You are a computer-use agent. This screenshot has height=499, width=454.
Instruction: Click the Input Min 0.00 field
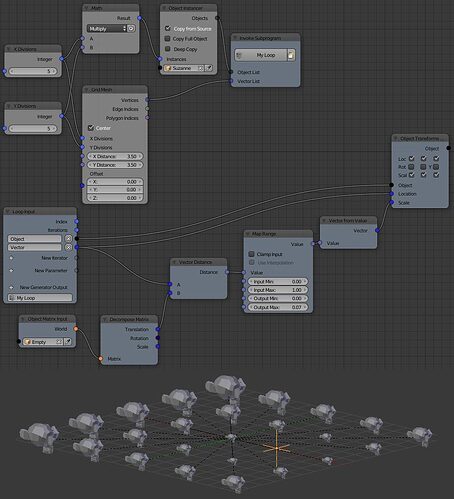[277, 282]
